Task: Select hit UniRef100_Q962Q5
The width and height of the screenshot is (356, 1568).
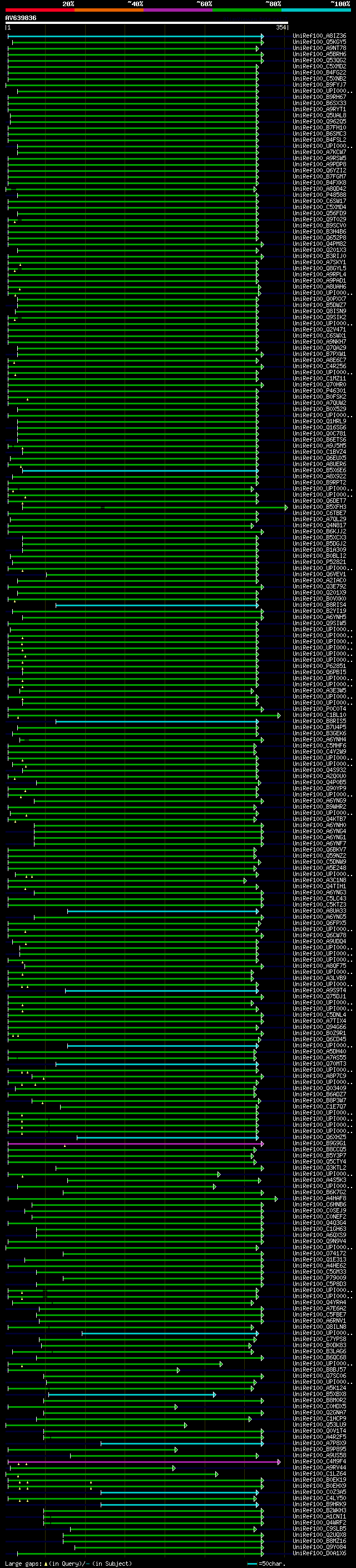Action: 319,122
